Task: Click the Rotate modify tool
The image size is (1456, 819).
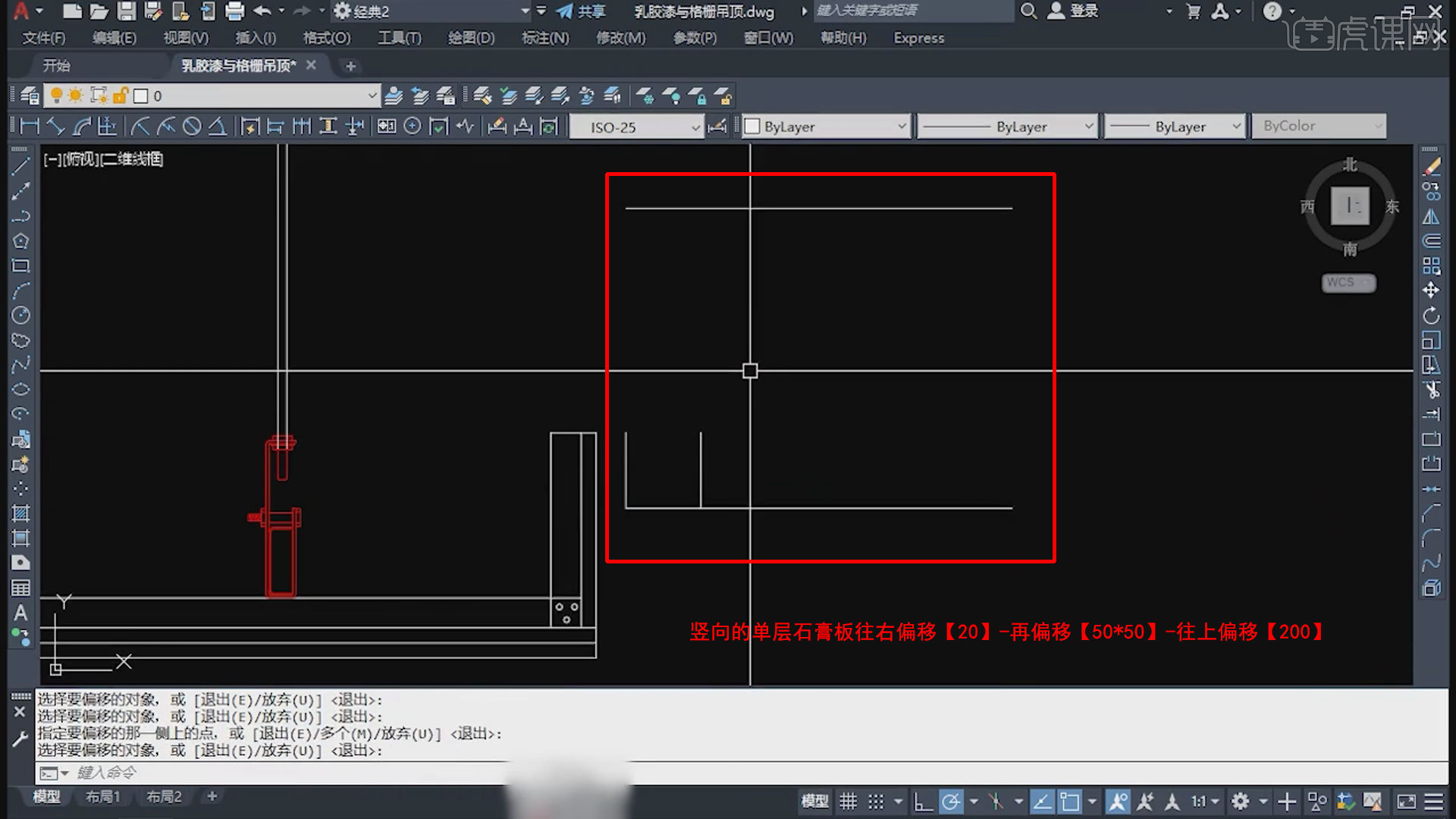Action: (1431, 315)
